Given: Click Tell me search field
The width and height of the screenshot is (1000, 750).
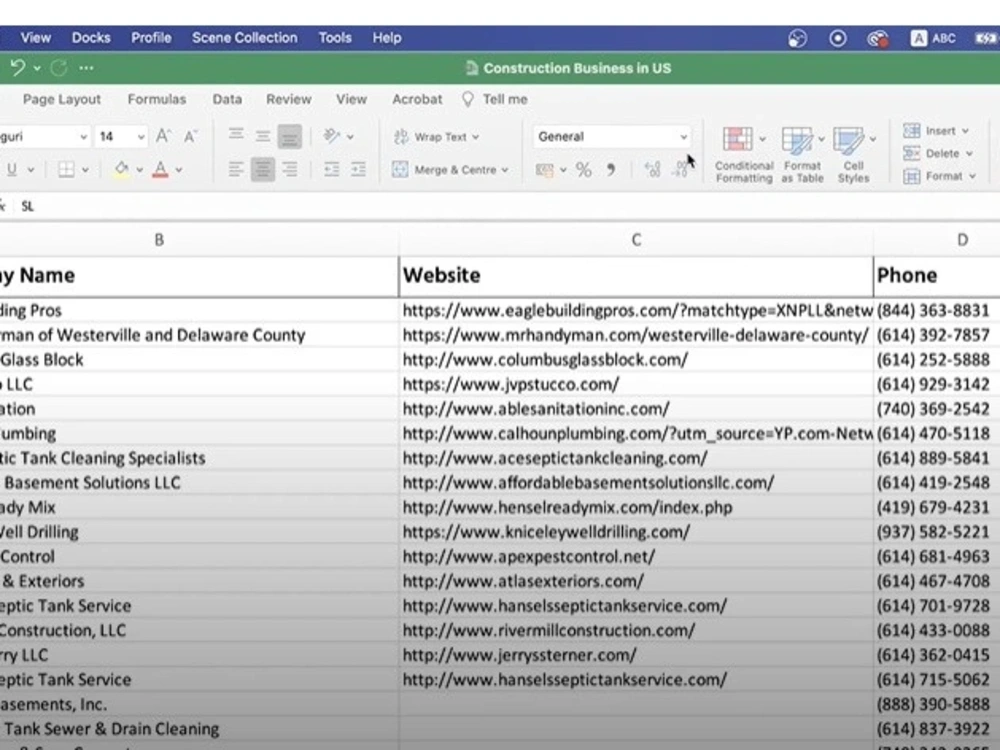Looking at the screenshot, I should (496, 99).
